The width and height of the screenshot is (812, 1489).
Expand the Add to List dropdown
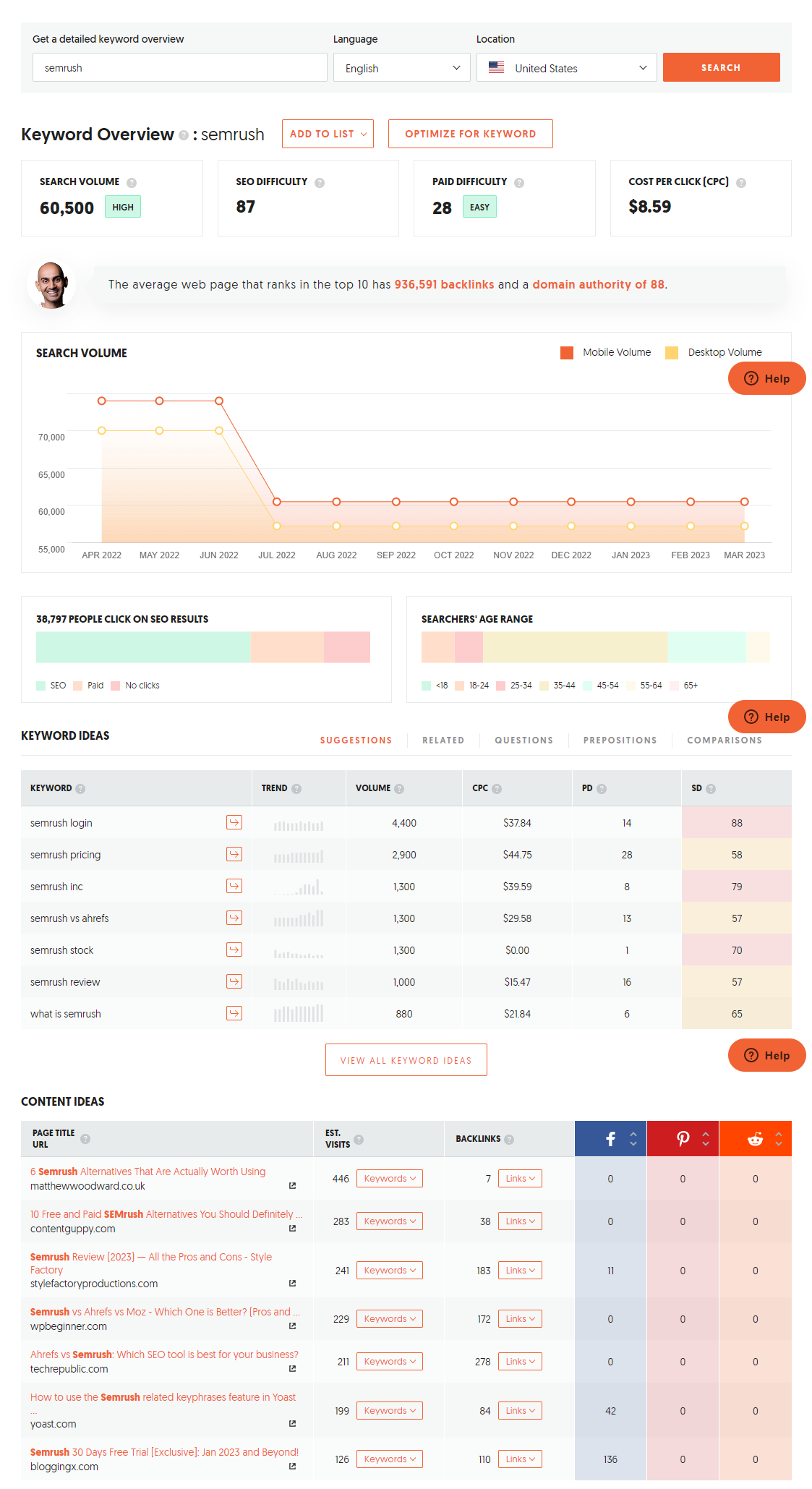tap(328, 134)
